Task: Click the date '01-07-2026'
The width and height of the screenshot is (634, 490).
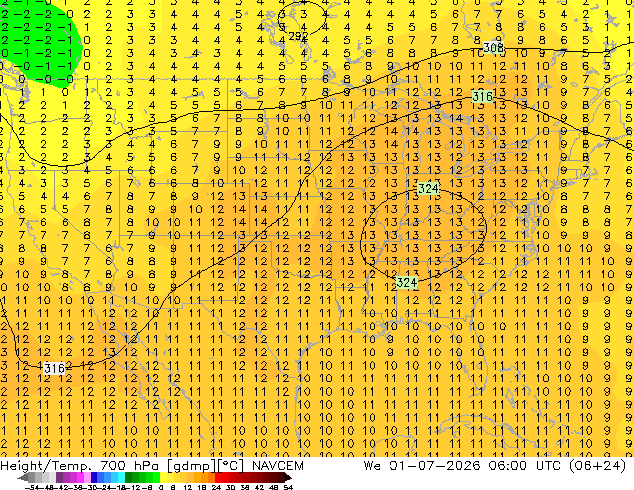Action: click(435, 466)
